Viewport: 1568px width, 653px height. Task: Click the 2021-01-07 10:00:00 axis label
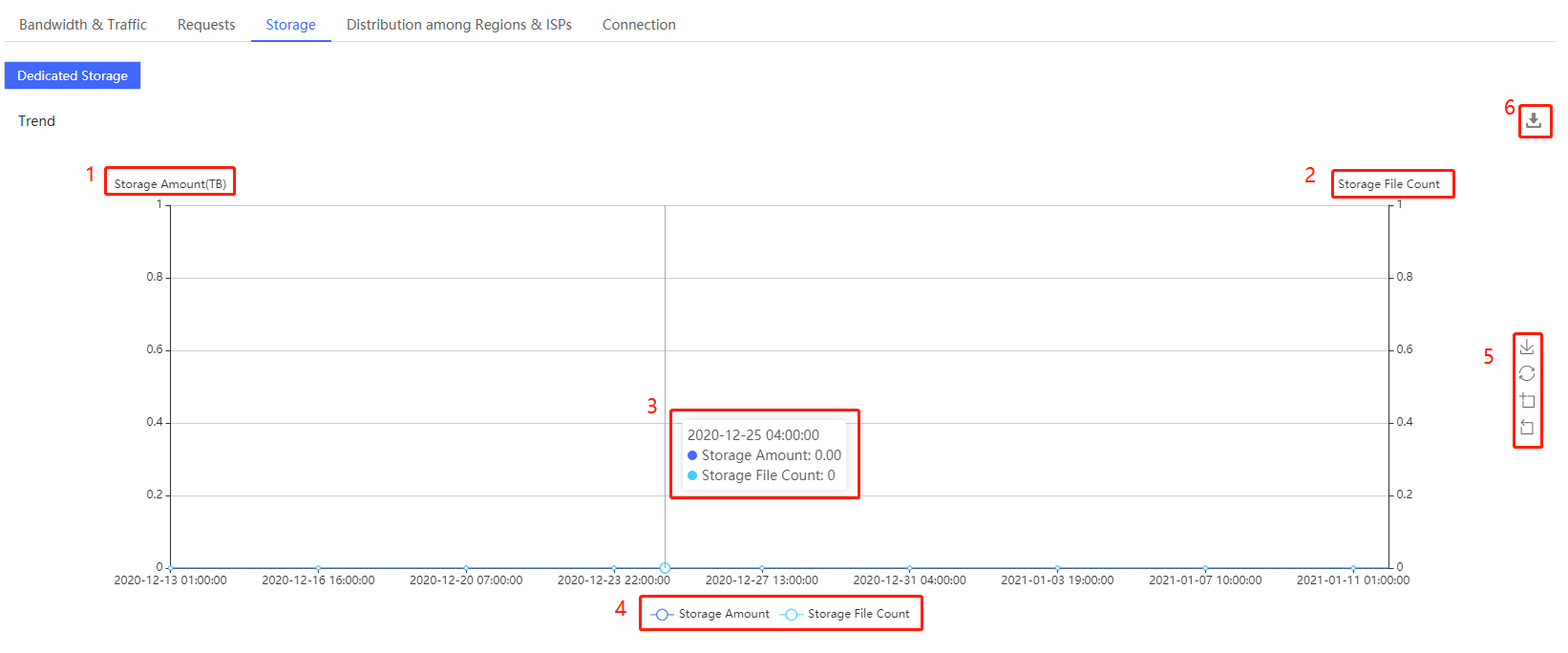pyautogui.click(x=1205, y=580)
